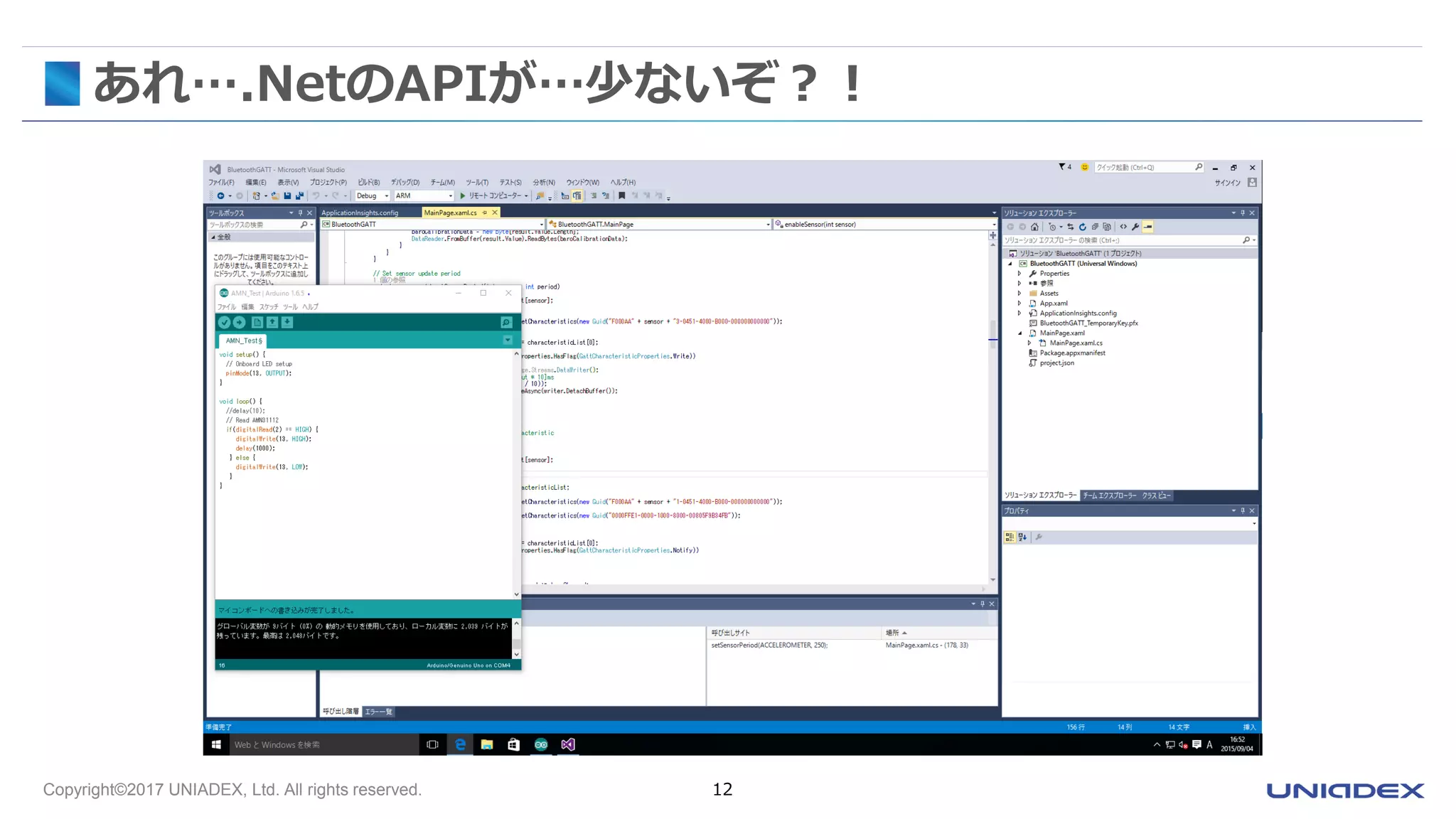Viewport: 1456px width, 819px height.
Task: Click the quick launch search field
Action: (1149, 167)
